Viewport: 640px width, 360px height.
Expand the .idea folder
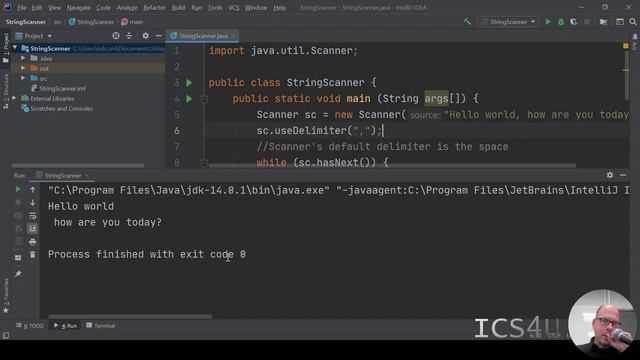23,58
